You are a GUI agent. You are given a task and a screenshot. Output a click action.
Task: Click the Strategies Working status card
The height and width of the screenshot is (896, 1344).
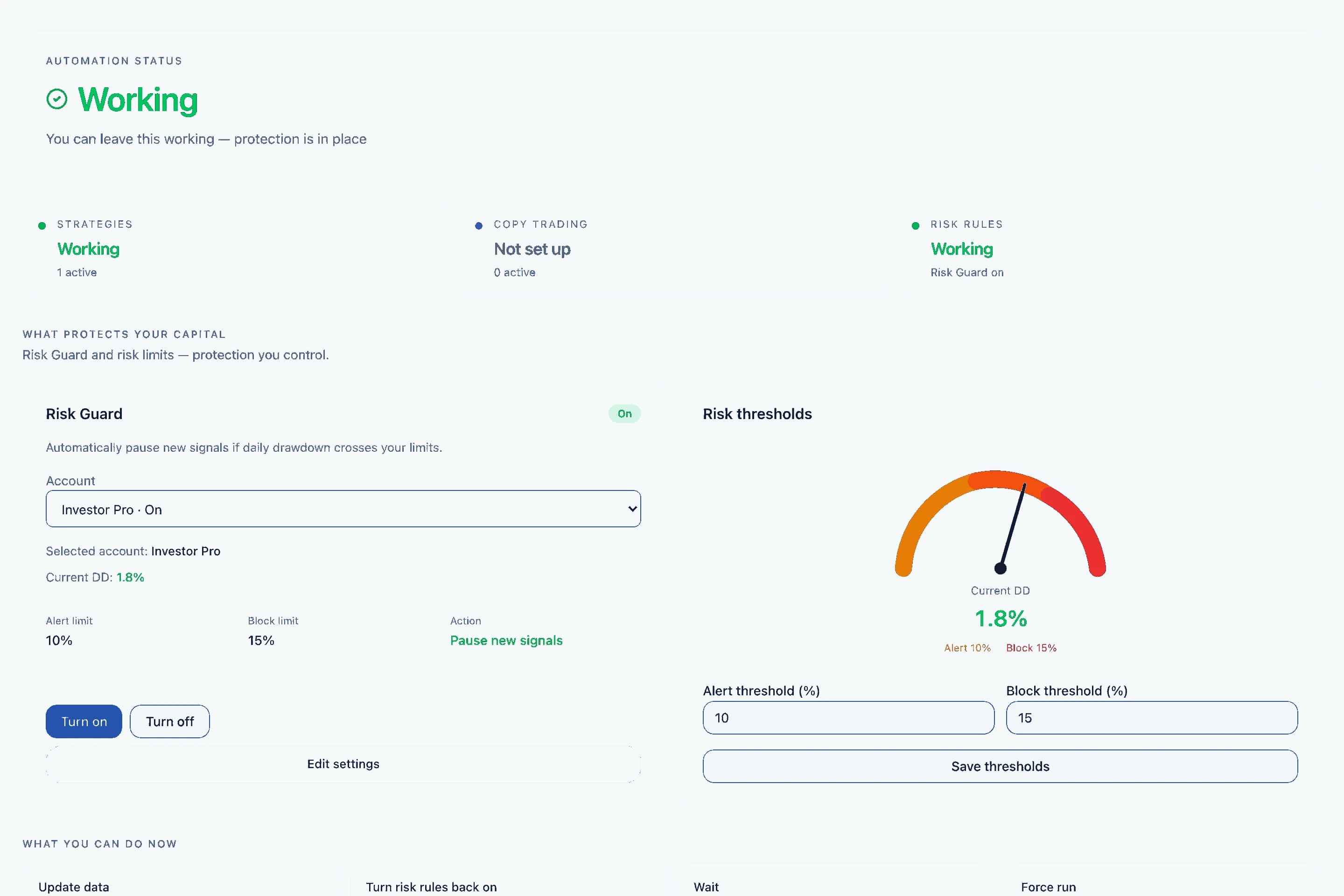(x=236, y=248)
